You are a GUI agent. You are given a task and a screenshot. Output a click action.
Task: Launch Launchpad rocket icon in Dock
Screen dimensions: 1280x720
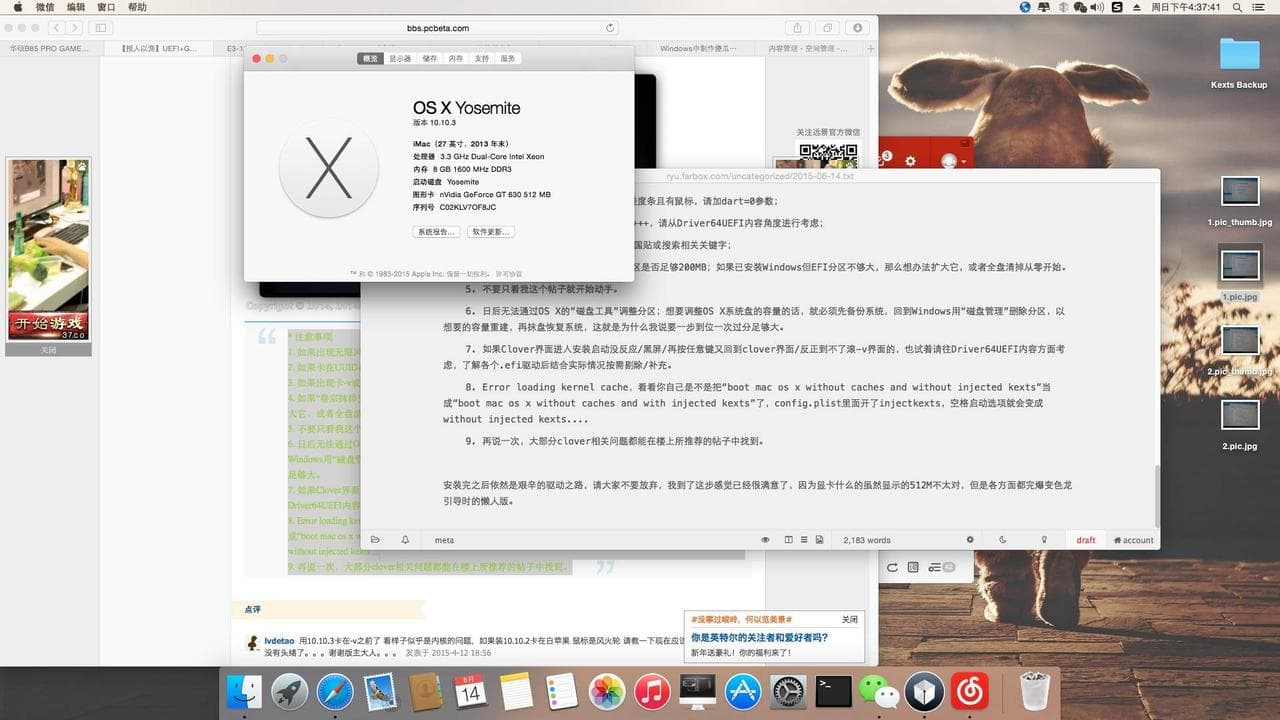pos(290,691)
